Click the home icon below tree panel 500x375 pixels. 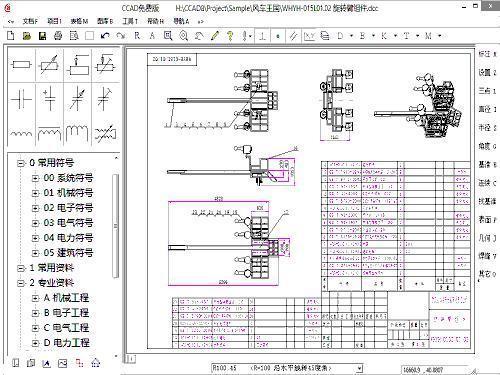(96, 363)
